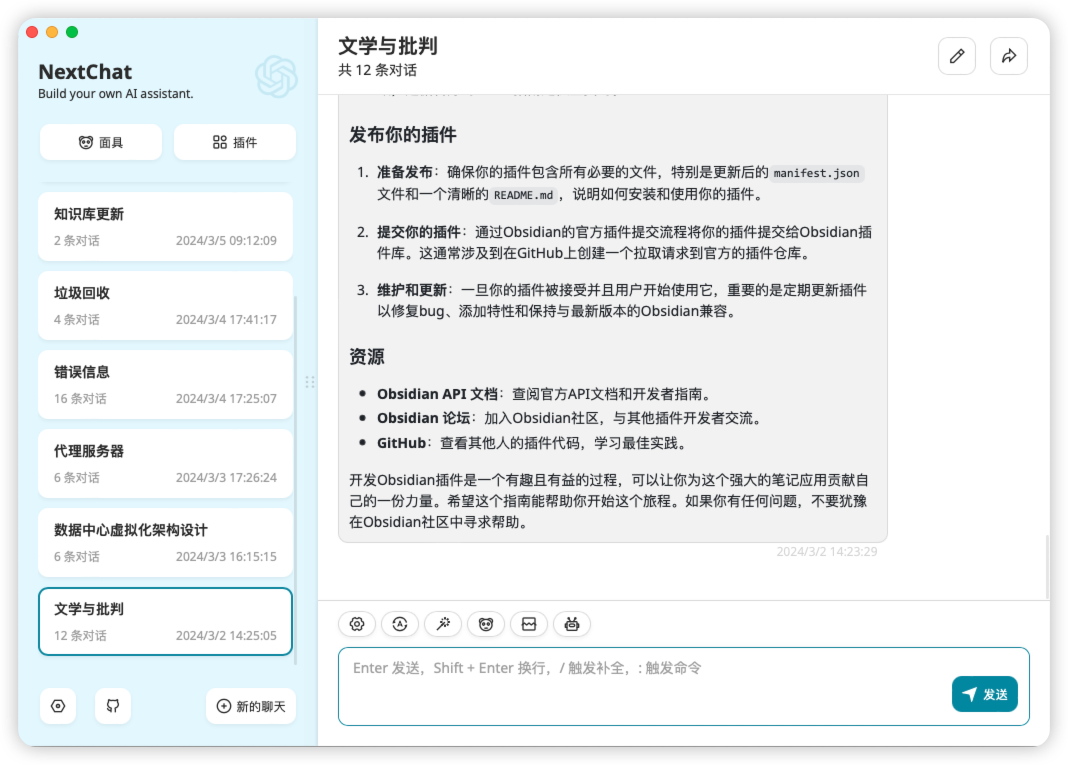1068x765 pixels.
Task: Click the share arrow icon
Action: pyautogui.click(x=1009, y=56)
